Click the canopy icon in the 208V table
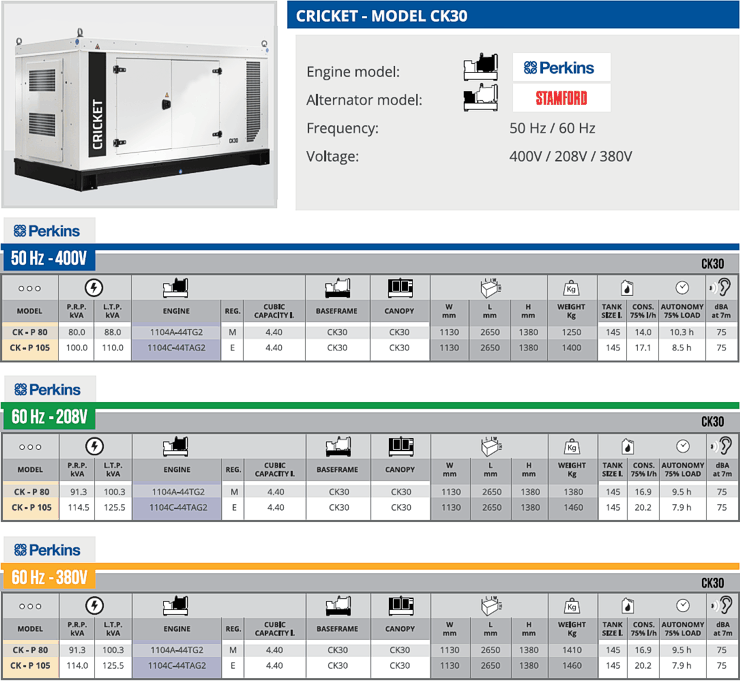Image resolution: width=740 pixels, height=681 pixels. click(401, 446)
